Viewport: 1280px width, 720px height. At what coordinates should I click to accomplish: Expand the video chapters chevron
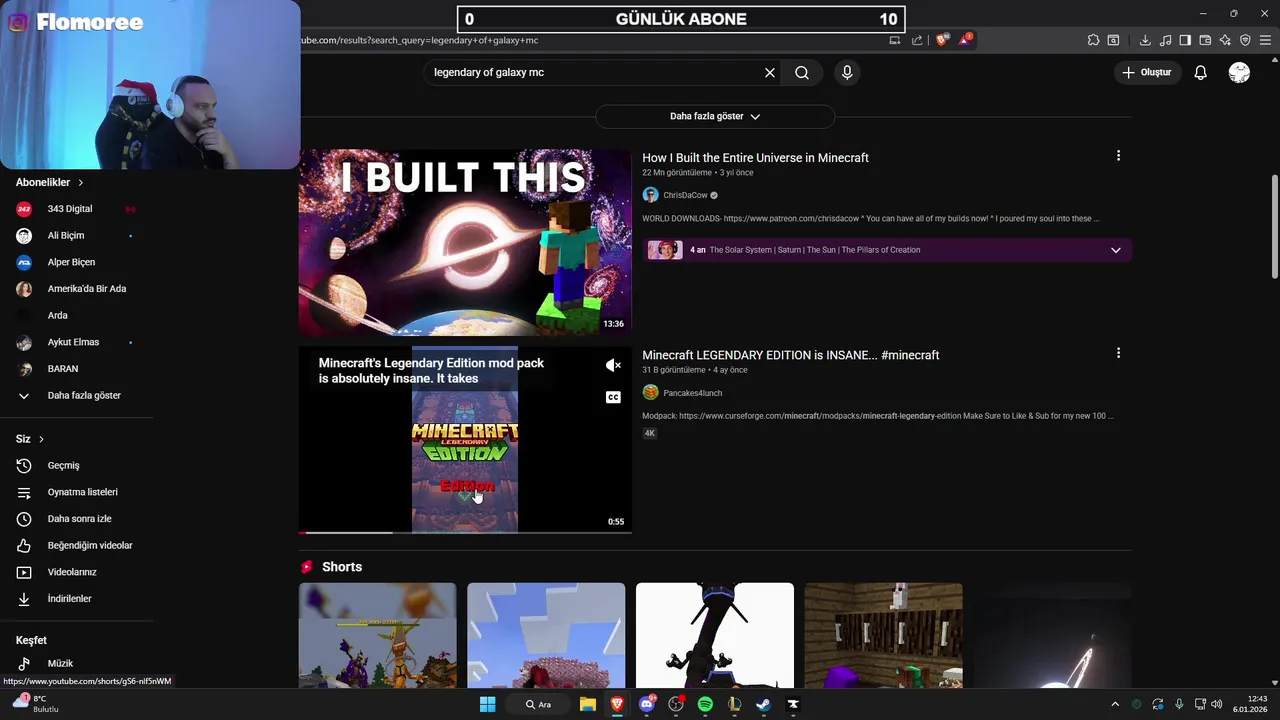pos(1116,250)
